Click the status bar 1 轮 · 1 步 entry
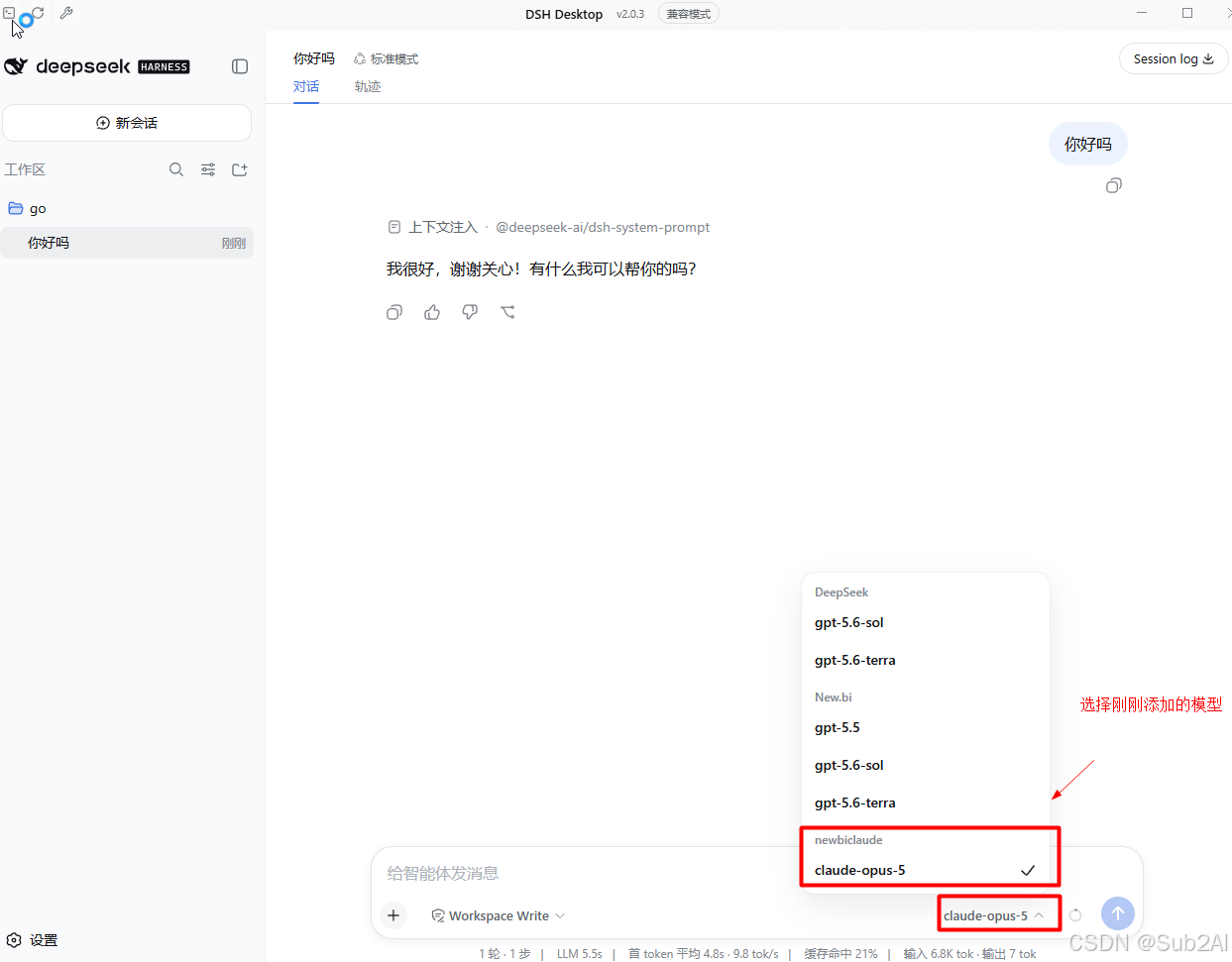Viewport: 1232px width, 962px height. [504, 954]
